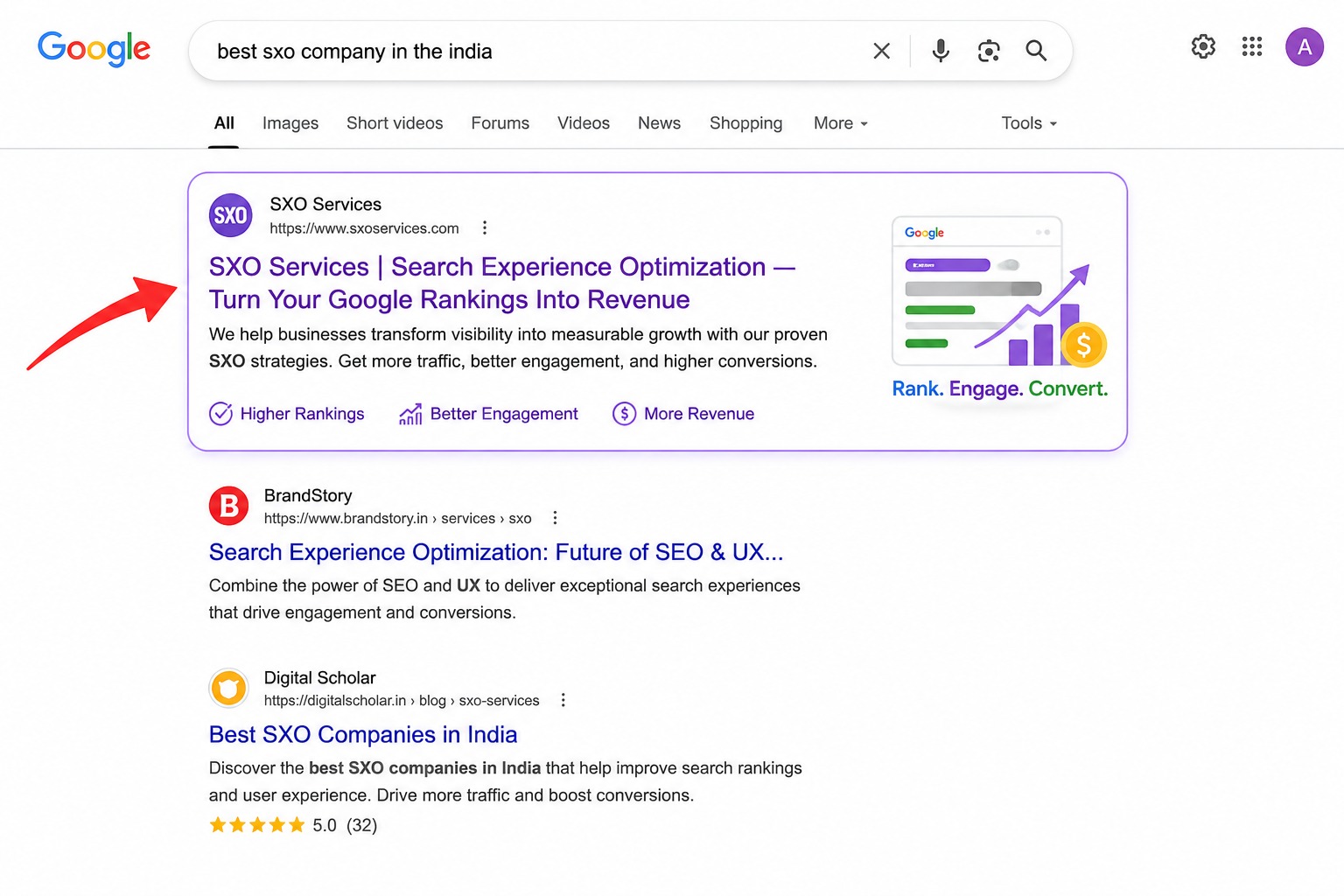Screen dimensions: 1344x896
Task: Open the three-dot menu beside brandstory.in URL
Action: [555, 518]
